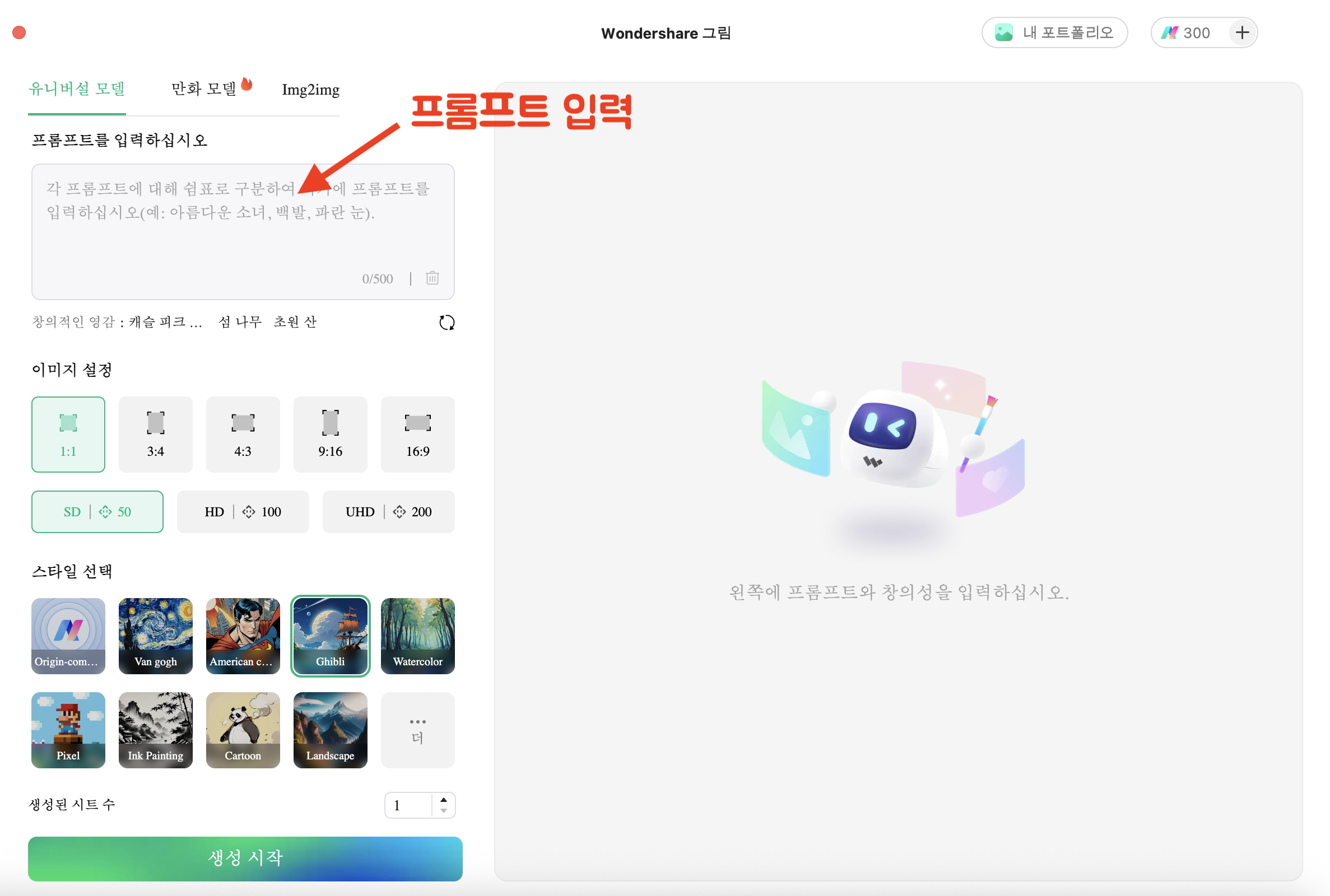Choose the 9:16 aspect ratio
The height and width of the screenshot is (896, 1330).
tap(331, 435)
